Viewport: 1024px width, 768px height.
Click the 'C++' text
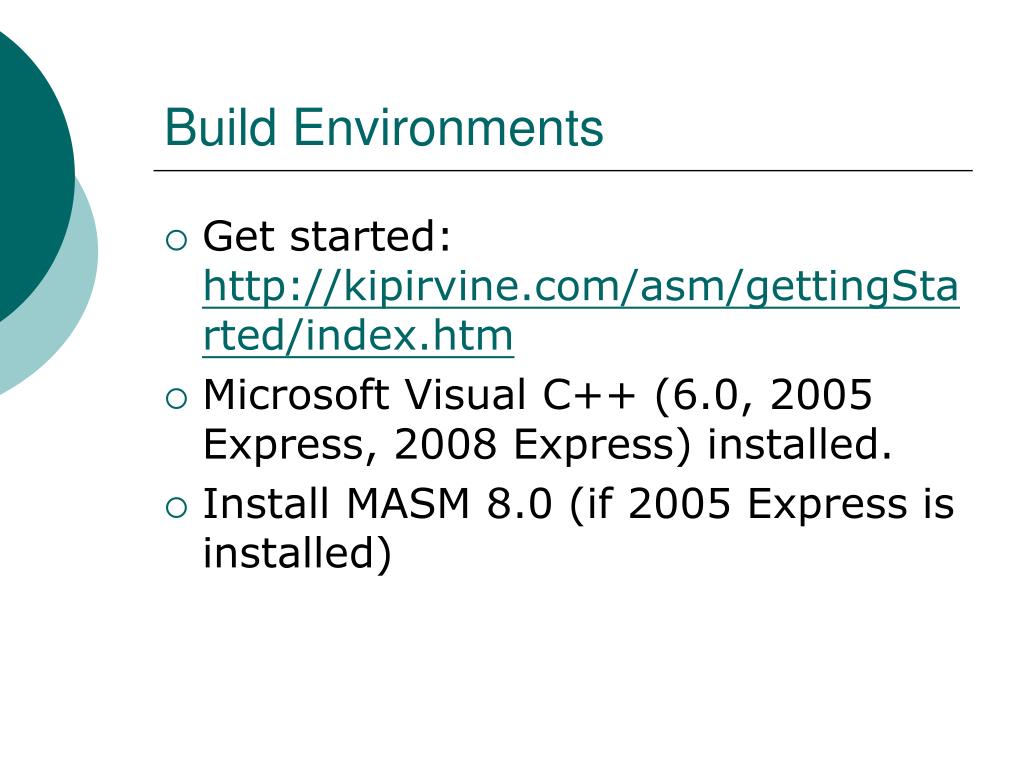(589, 394)
